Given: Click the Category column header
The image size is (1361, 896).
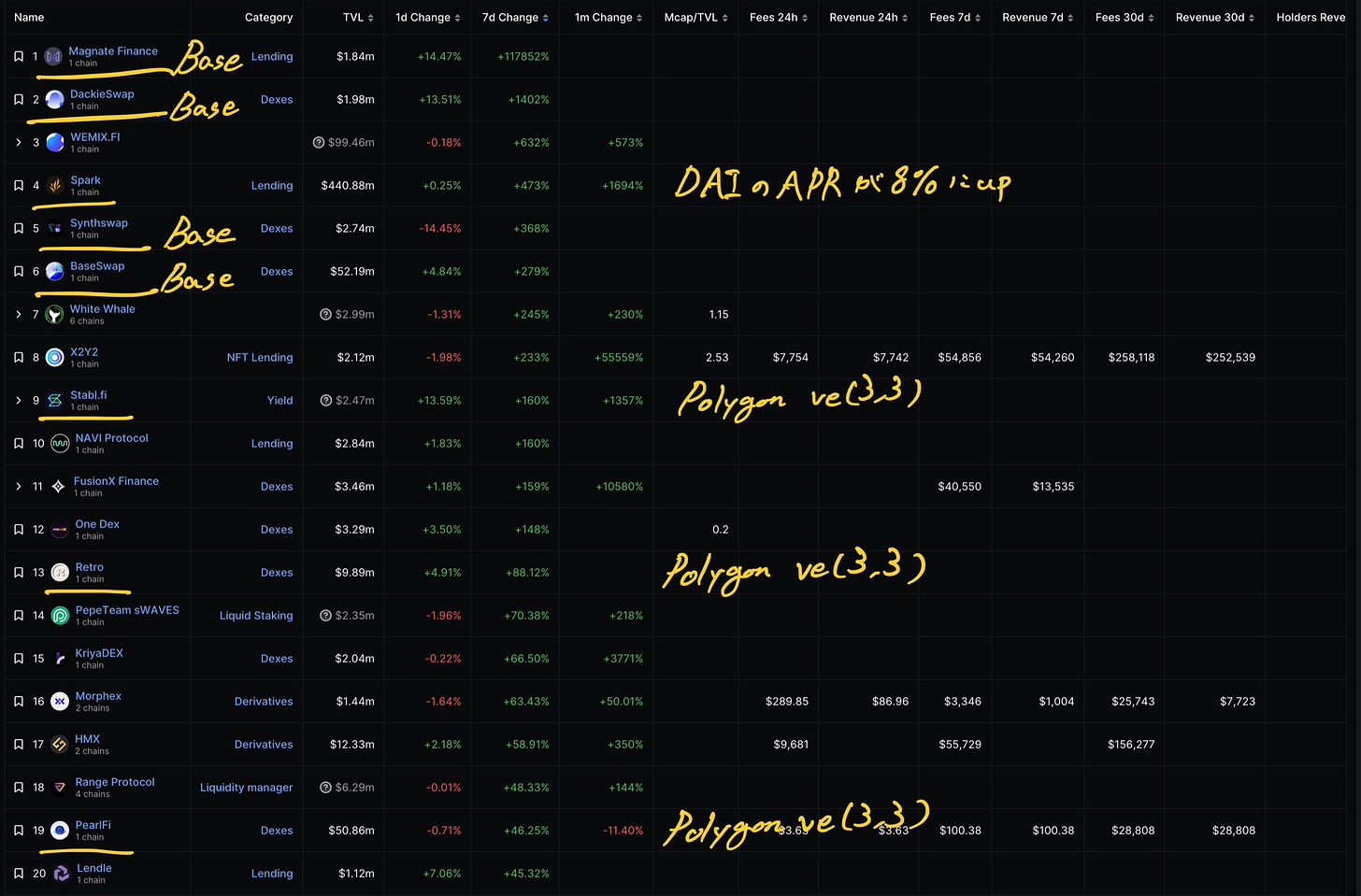Looking at the screenshot, I should (x=269, y=18).
